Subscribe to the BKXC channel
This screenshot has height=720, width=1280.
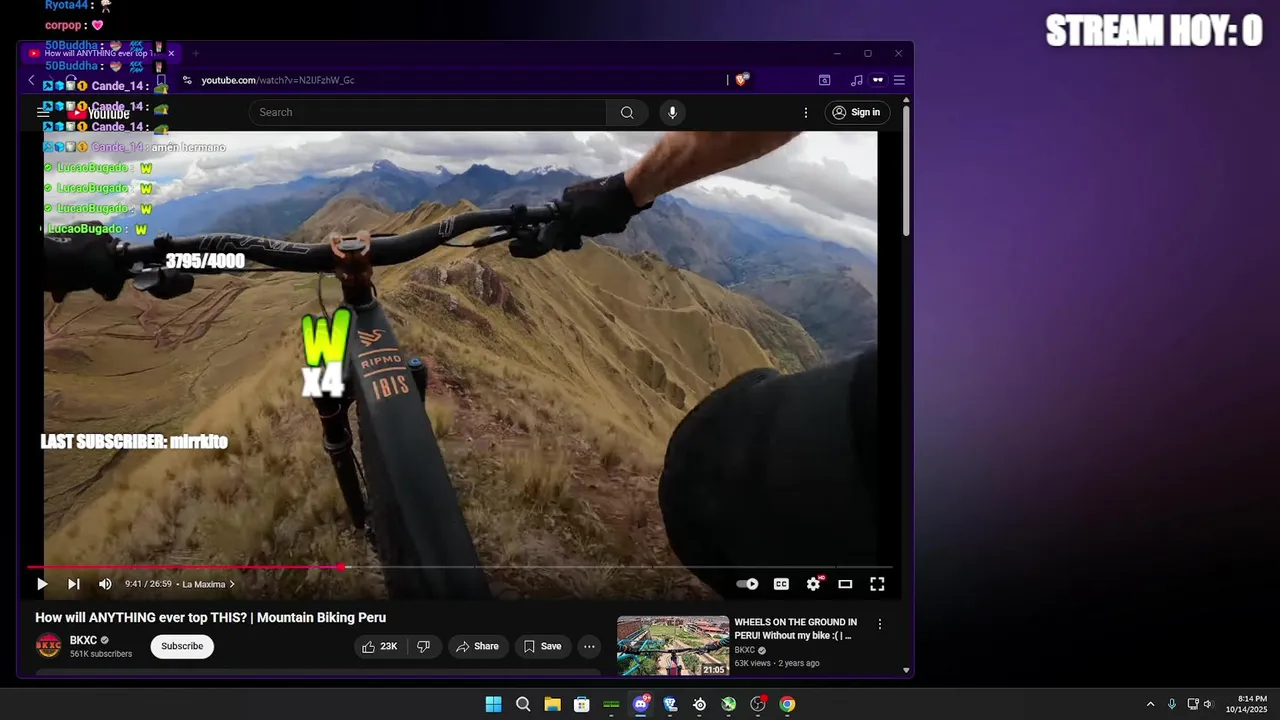coord(182,646)
